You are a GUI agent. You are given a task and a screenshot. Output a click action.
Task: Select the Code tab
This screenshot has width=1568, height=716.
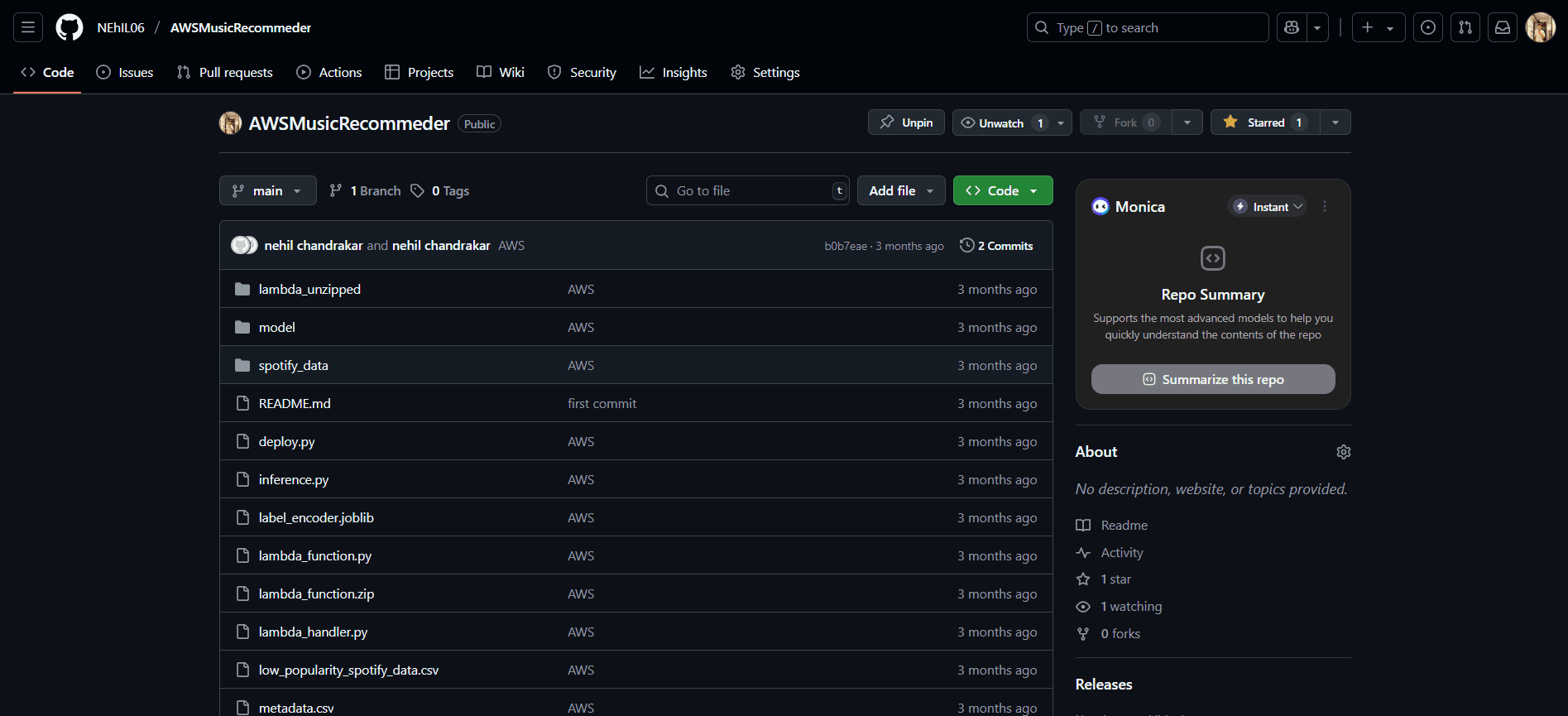point(47,73)
